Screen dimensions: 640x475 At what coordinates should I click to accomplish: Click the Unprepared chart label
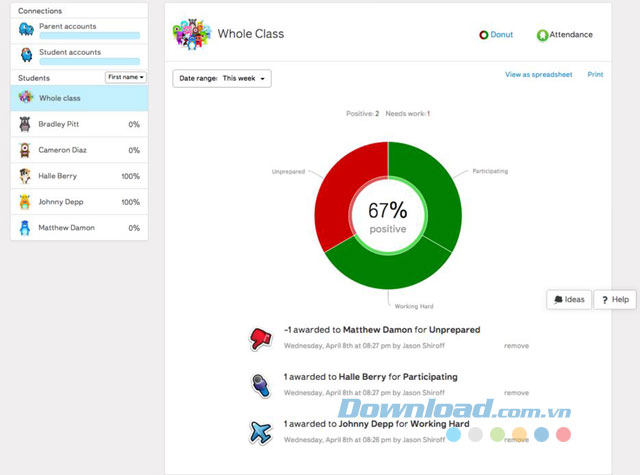click(x=288, y=172)
